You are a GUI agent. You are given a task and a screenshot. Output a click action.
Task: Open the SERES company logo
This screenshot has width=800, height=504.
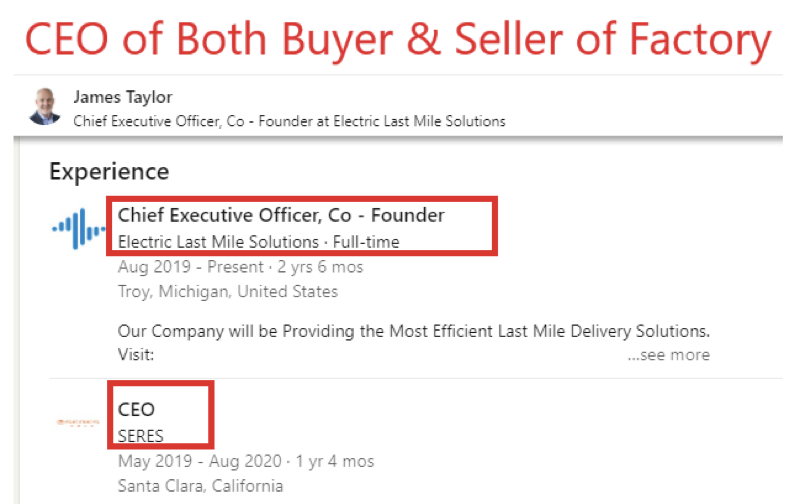pos(78,422)
